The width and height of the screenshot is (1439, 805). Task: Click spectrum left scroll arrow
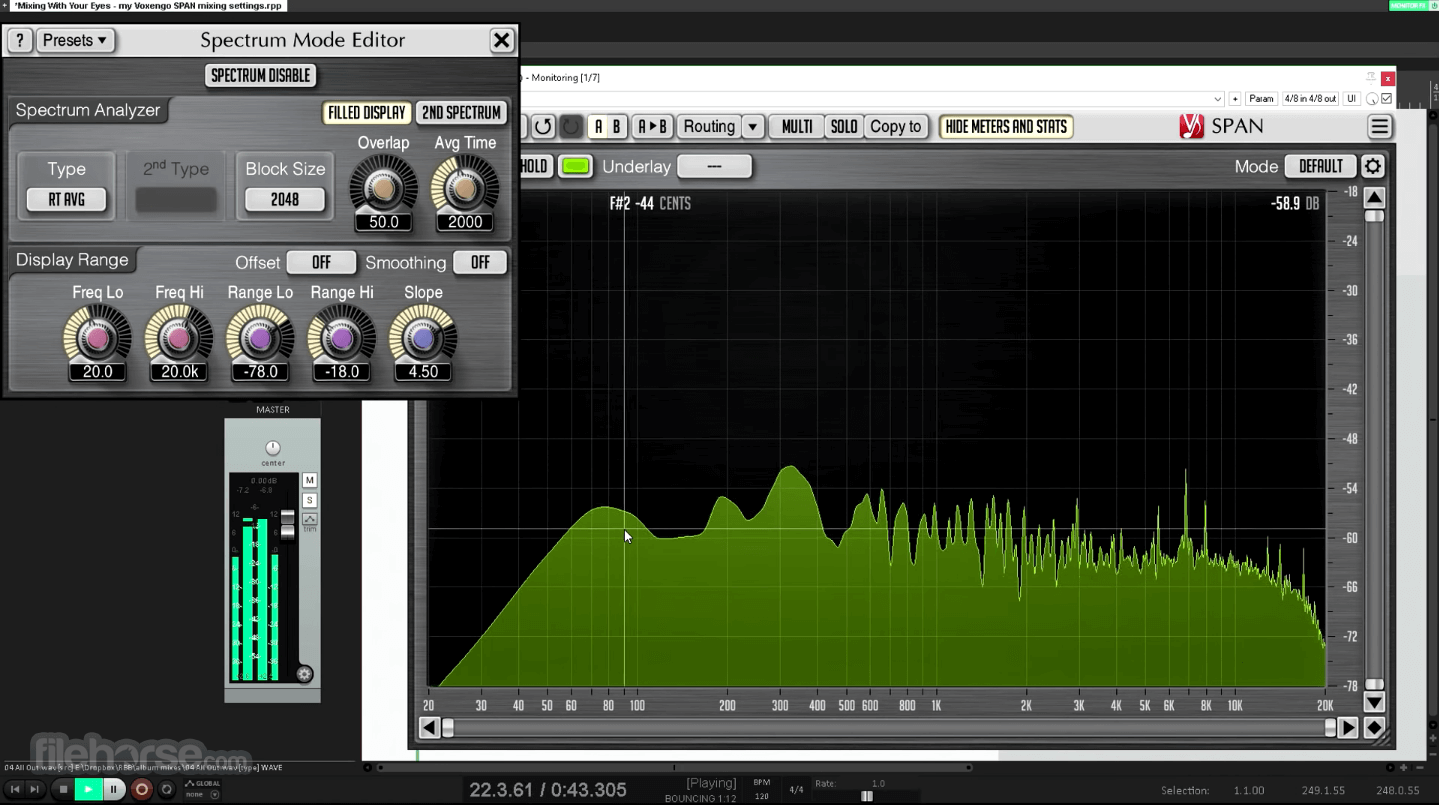(429, 728)
